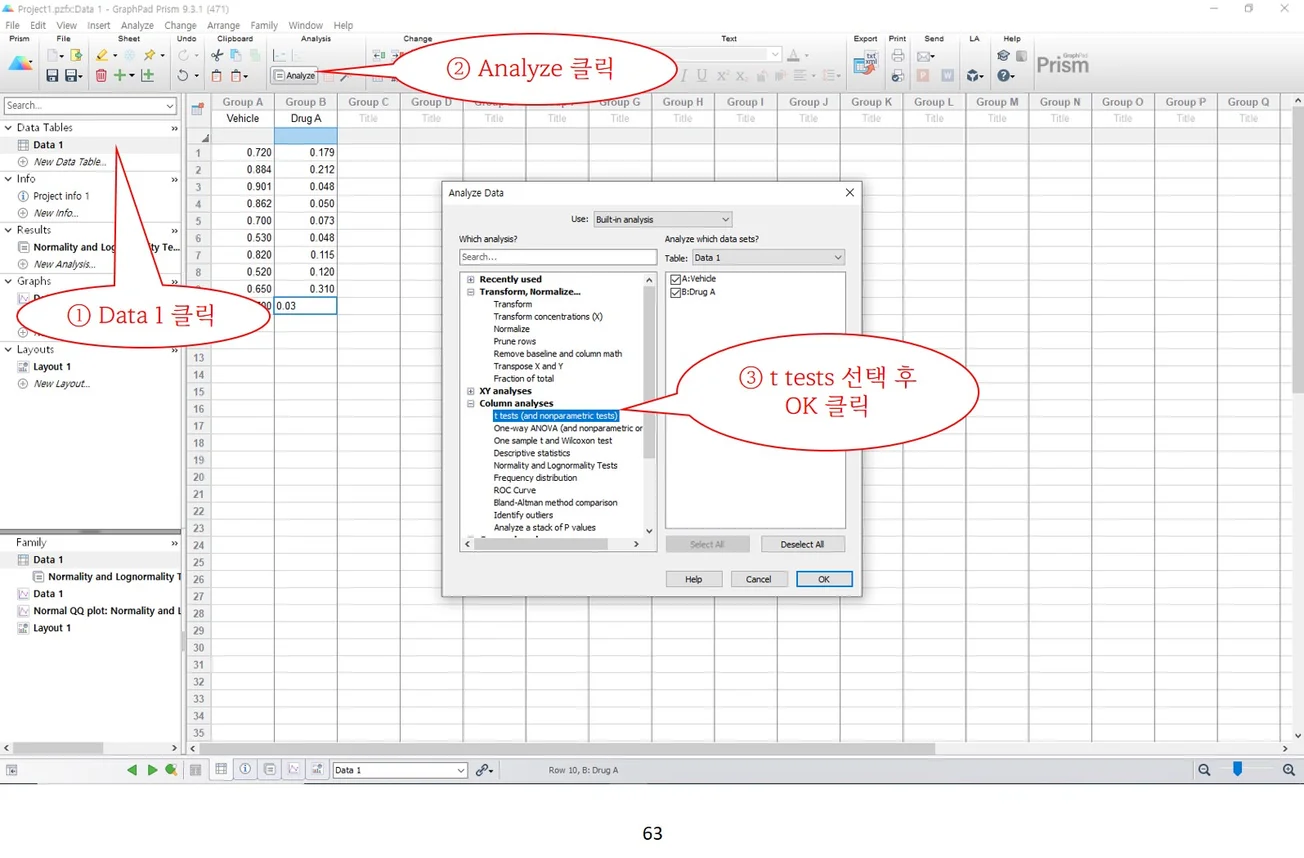Click the Paste clipboard icon
This screenshot has width=1304, height=858.
(217, 75)
